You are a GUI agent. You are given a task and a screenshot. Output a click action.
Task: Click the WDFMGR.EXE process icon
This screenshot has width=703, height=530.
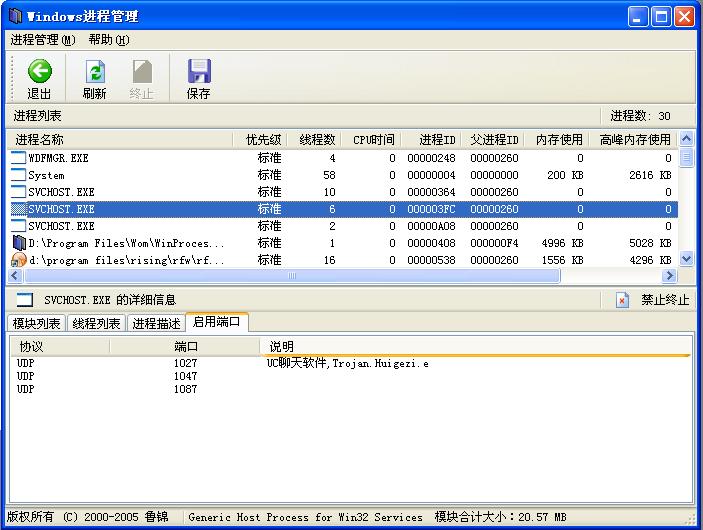[x=18, y=158]
